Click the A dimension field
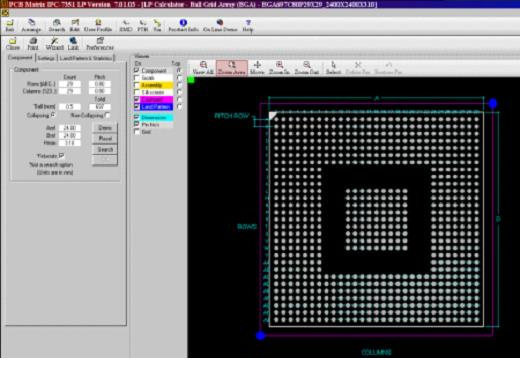 click(x=70, y=128)
